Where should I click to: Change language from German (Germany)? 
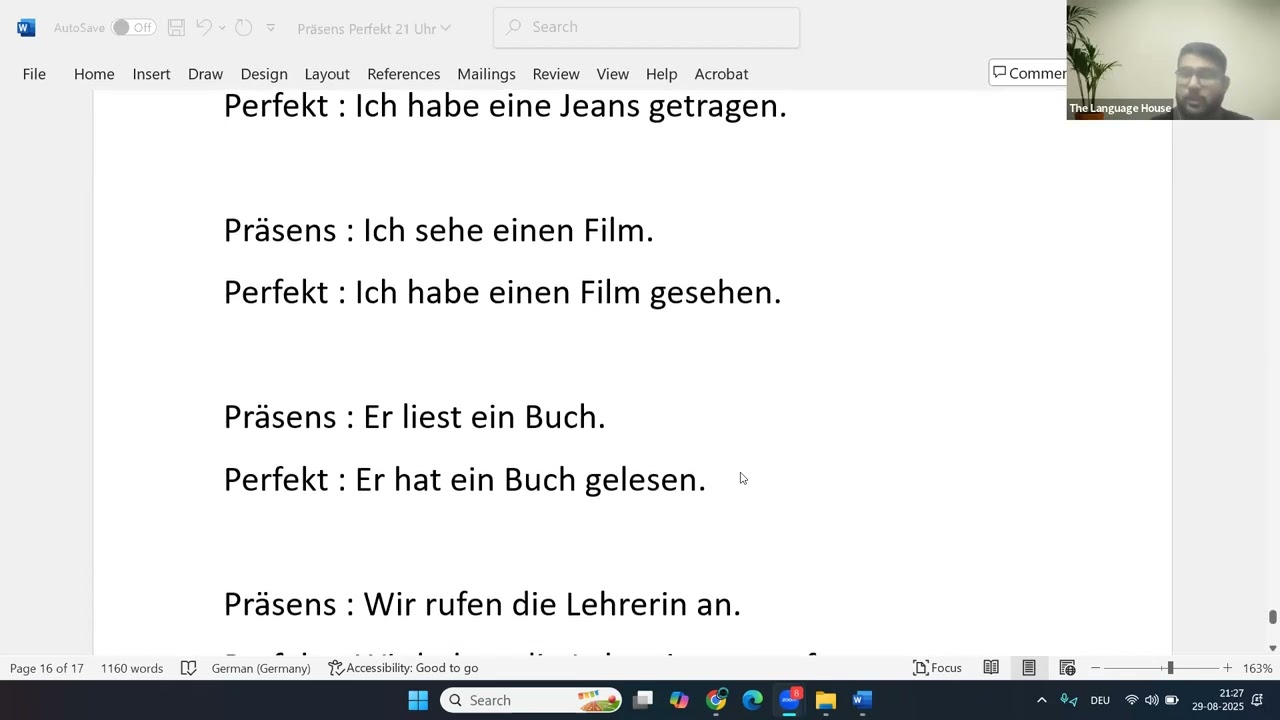(x=261, y=668)
